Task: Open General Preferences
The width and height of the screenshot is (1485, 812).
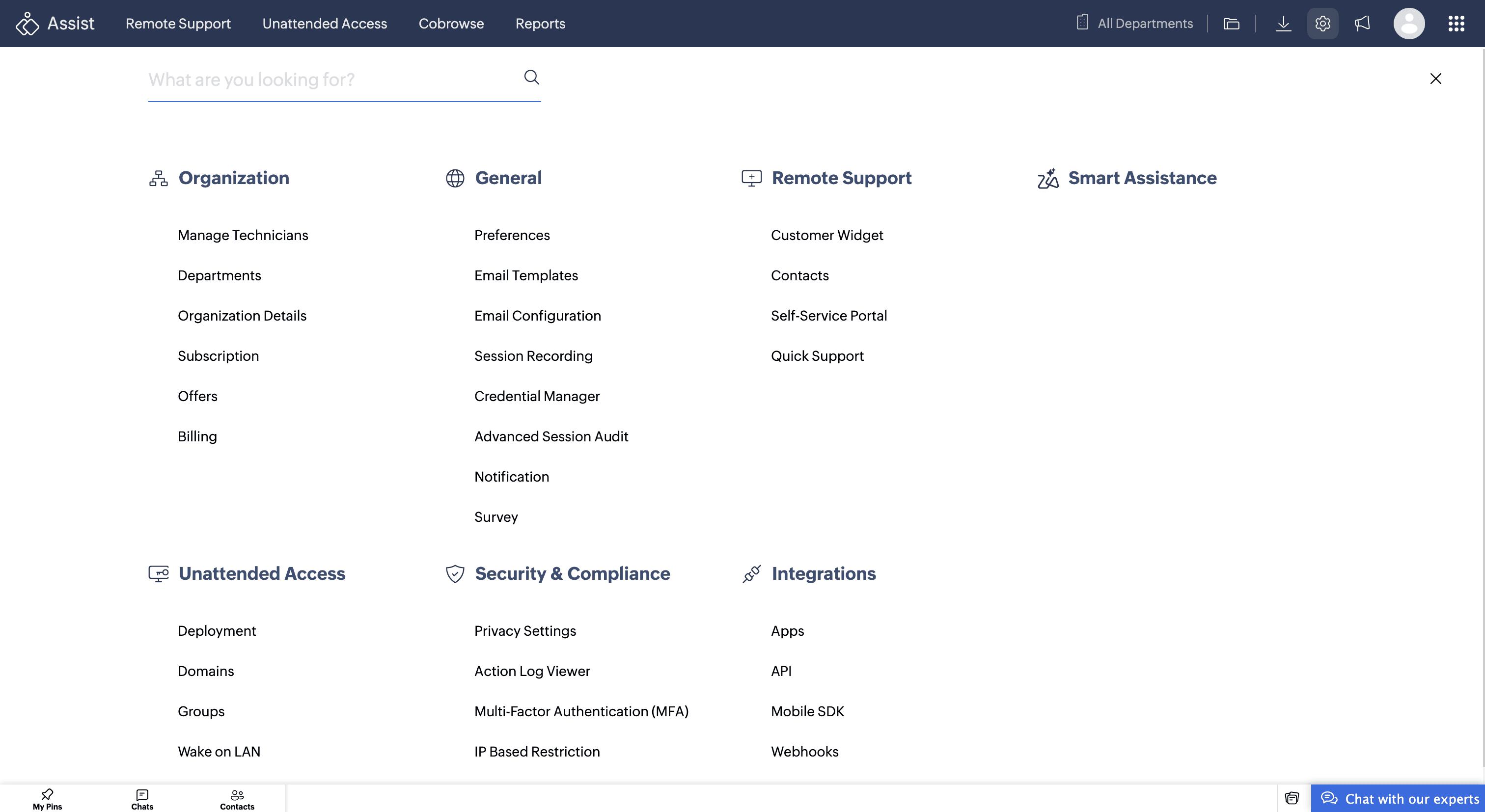Action: click(512, 235)
